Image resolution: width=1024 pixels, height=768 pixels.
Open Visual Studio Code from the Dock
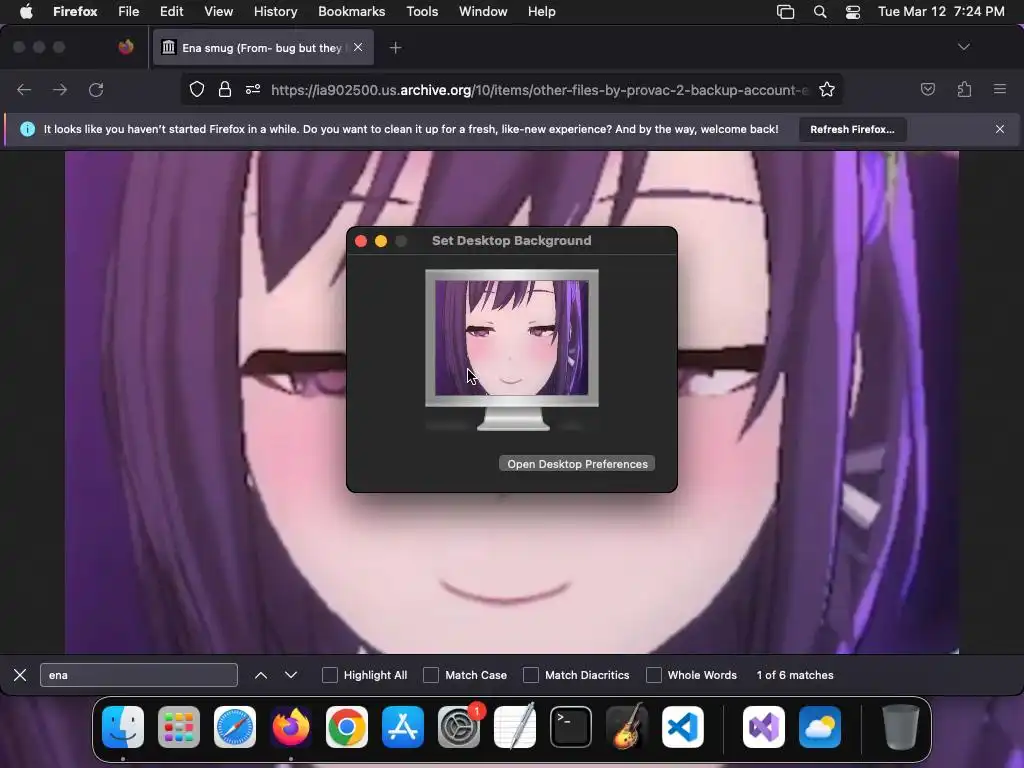683,727
